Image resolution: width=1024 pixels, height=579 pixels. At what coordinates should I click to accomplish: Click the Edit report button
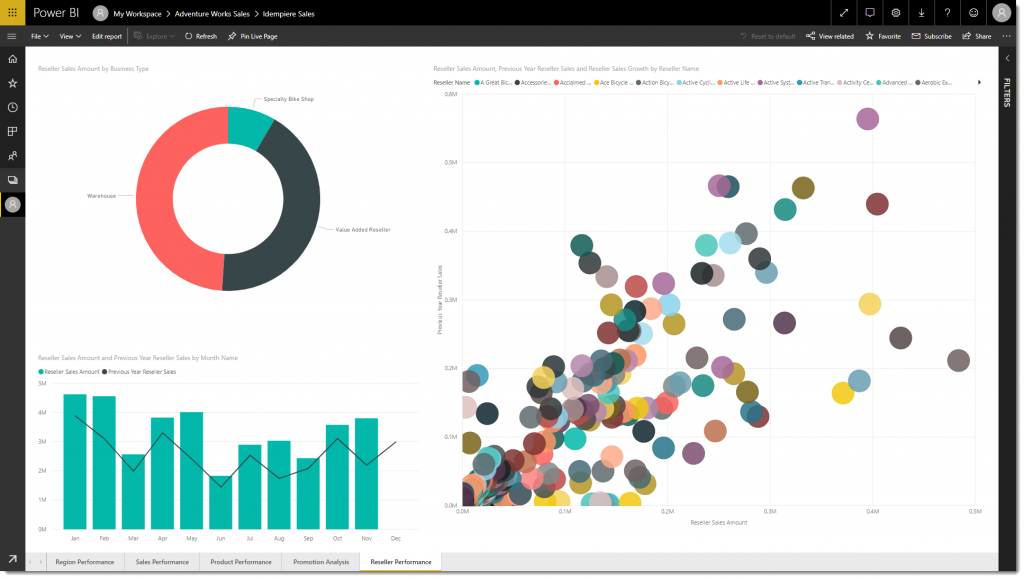coord(107,36)
